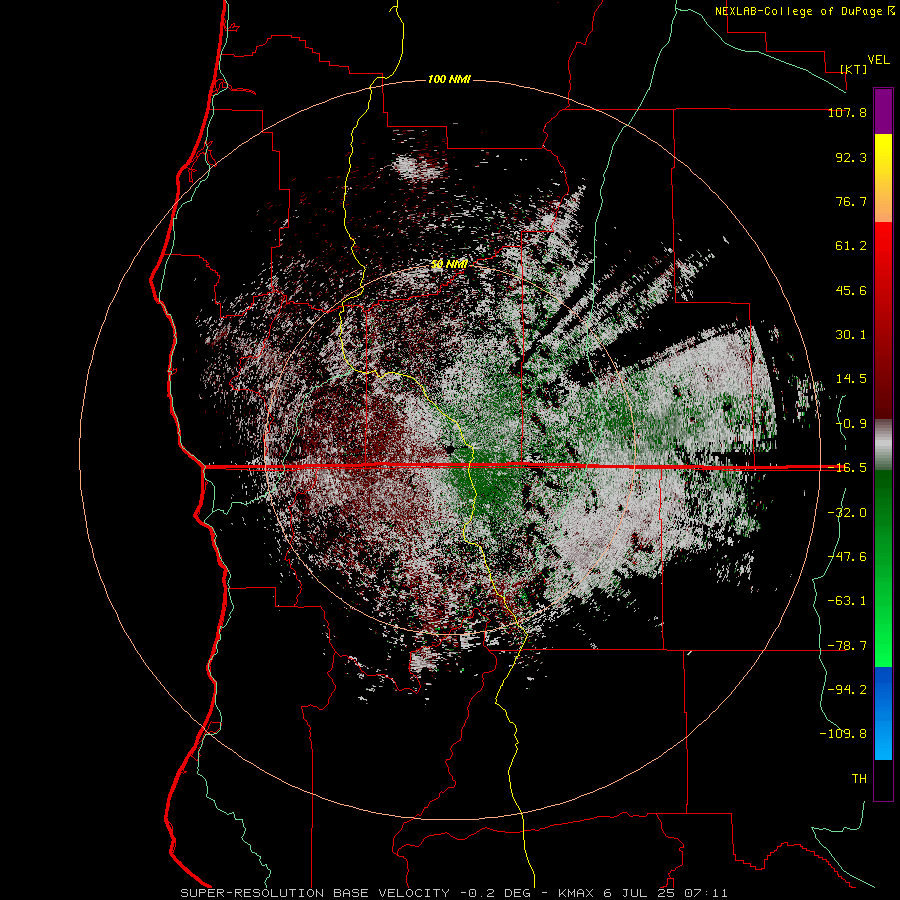This screenshot has height=900, width=900.
Task: Select the 92.3 velocity scale value
Action: click(851, 157)
